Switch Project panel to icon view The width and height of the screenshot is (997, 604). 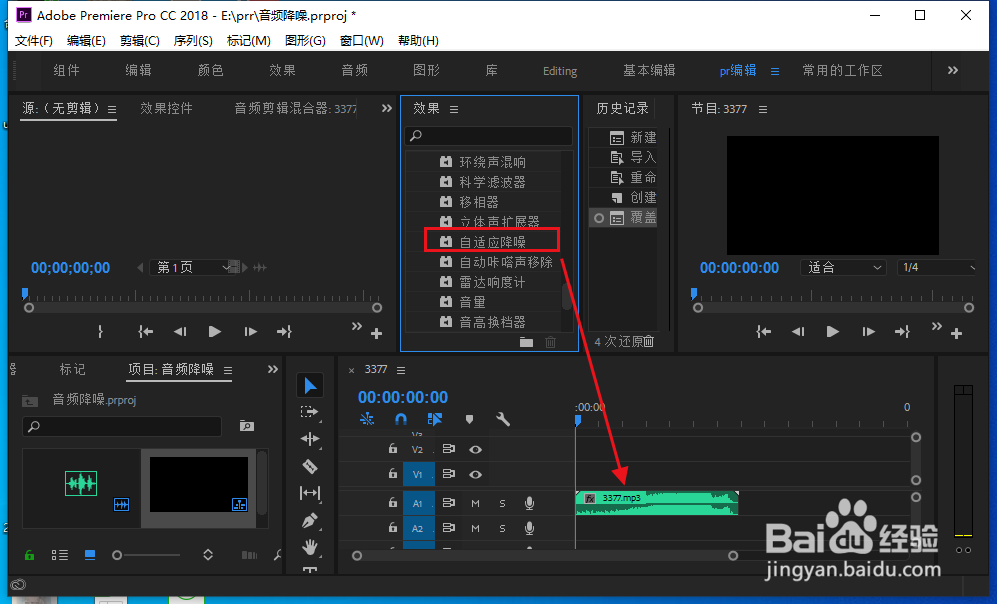(90, 555)
